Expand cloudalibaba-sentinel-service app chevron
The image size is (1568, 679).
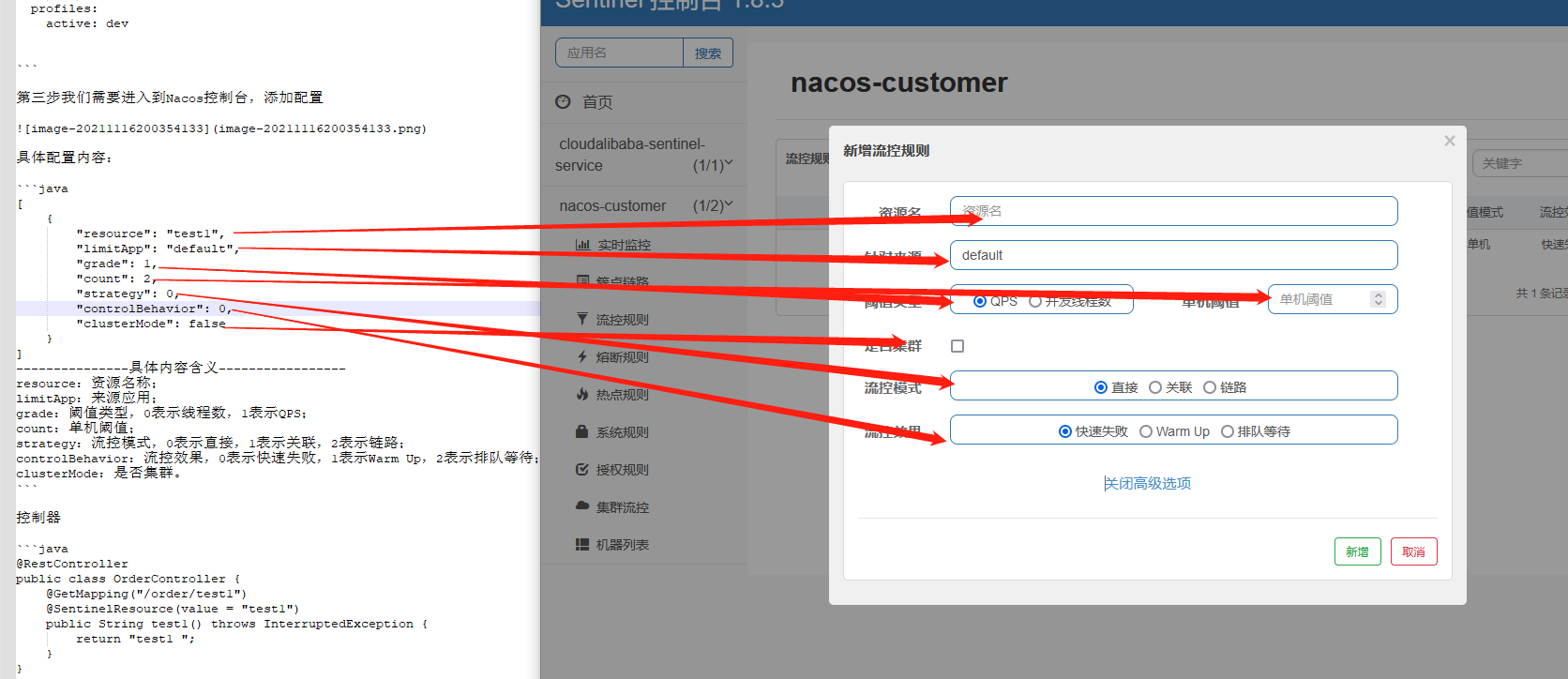tap(729, 164)
